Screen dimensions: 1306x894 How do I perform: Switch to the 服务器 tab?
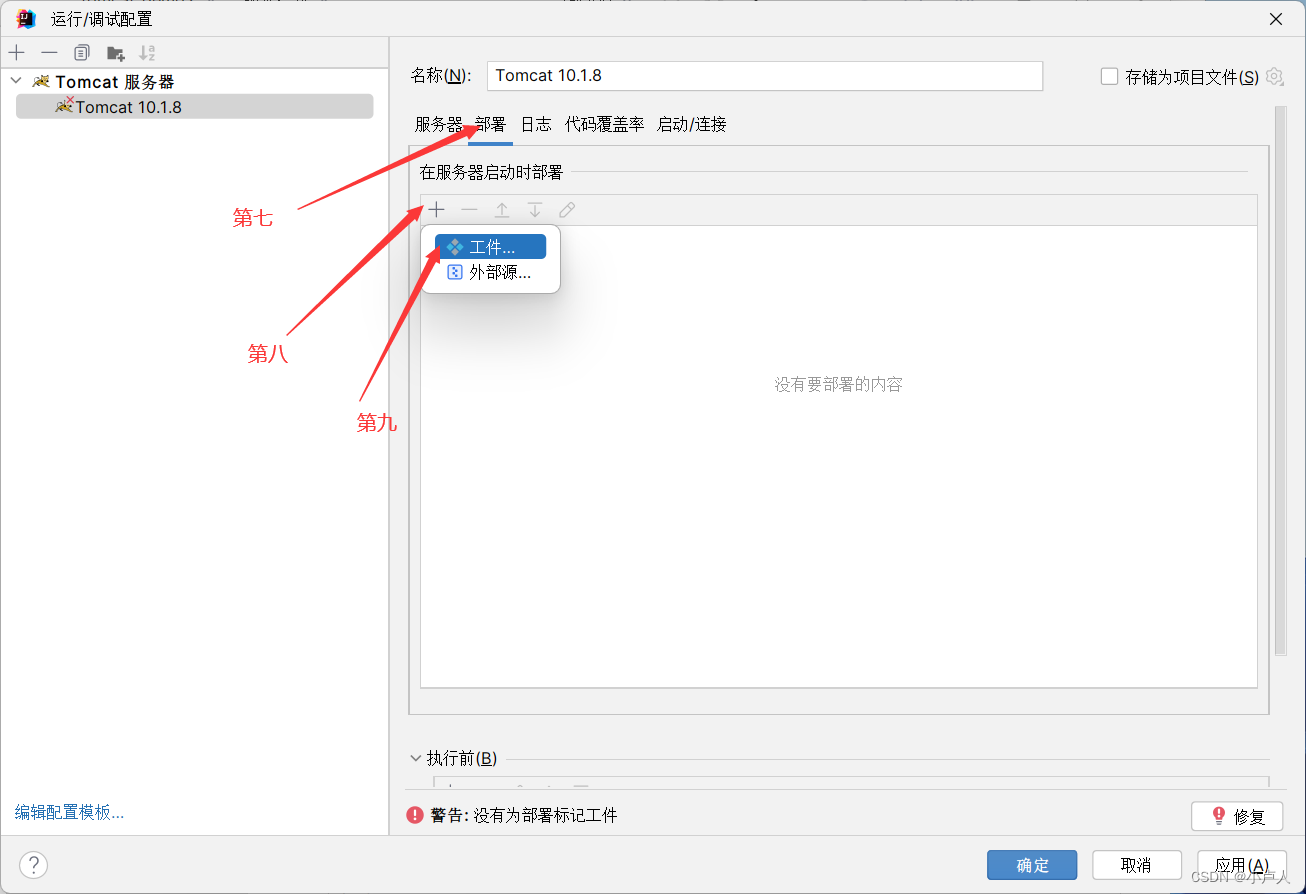point(439,124)
